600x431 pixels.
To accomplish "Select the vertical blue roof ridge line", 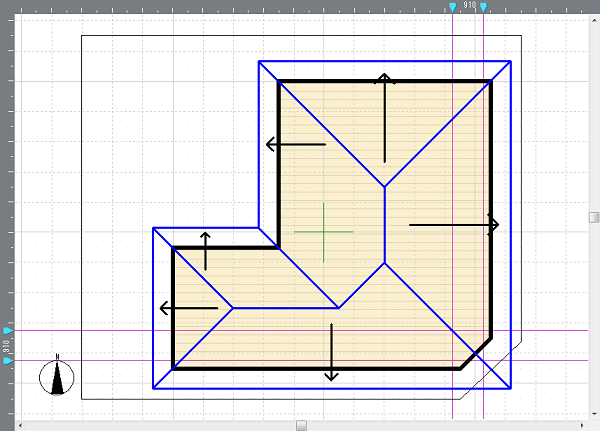I will tap(386, 224).
